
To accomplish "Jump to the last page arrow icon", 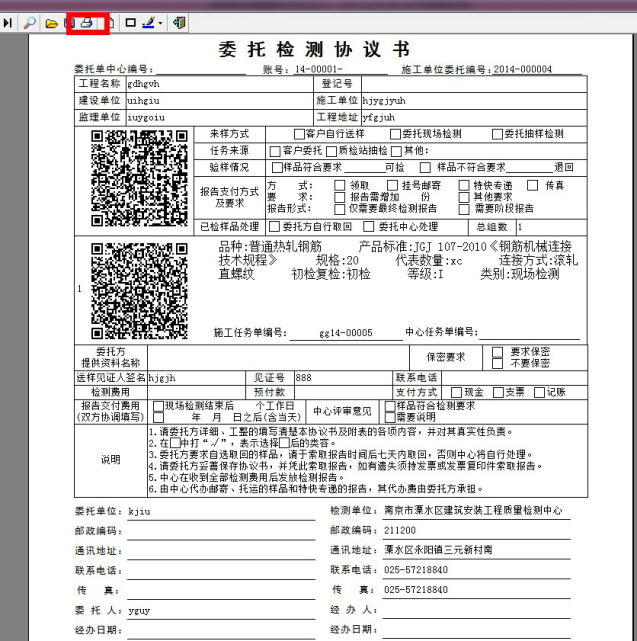I will (8, 22).
